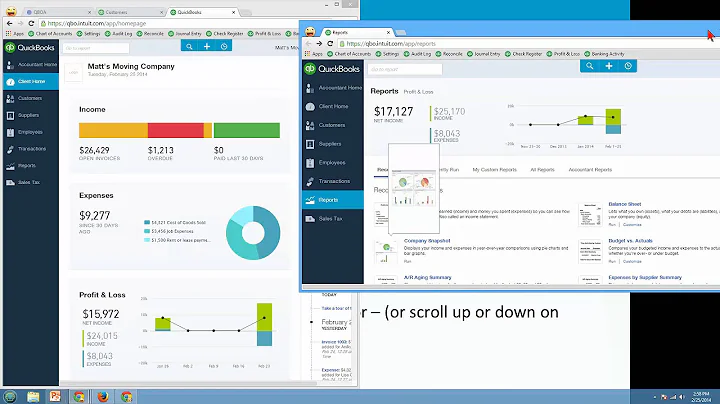Open Banking Activity bookmark in Reports window
Screen dimensions: 720x404
click(x=604, y=54)
